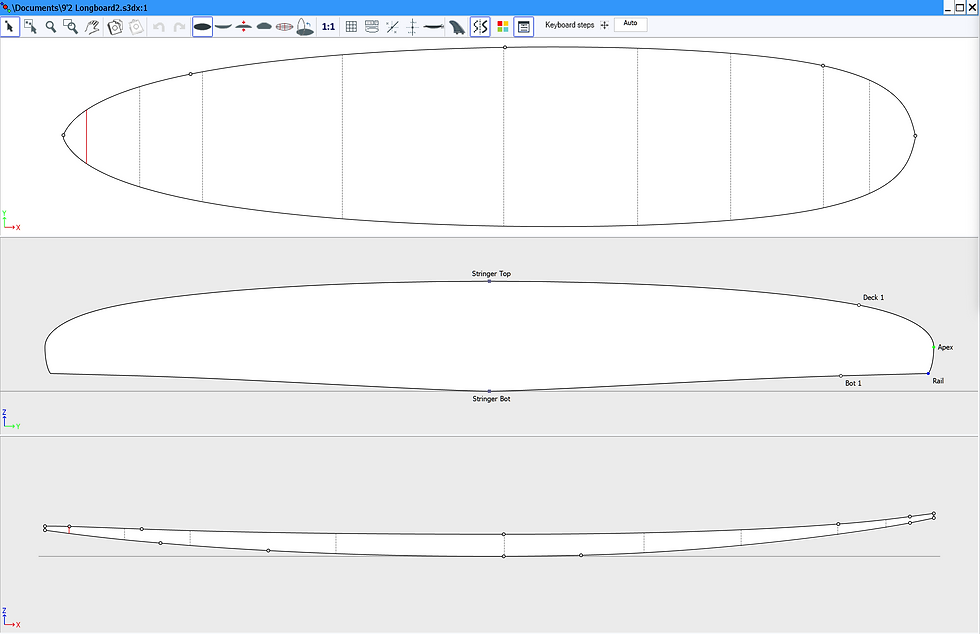Image resolution: width=980 pixels, height=634 pixels.
Task: Click the rocker bottom center control point
Action: coord(504,556)
